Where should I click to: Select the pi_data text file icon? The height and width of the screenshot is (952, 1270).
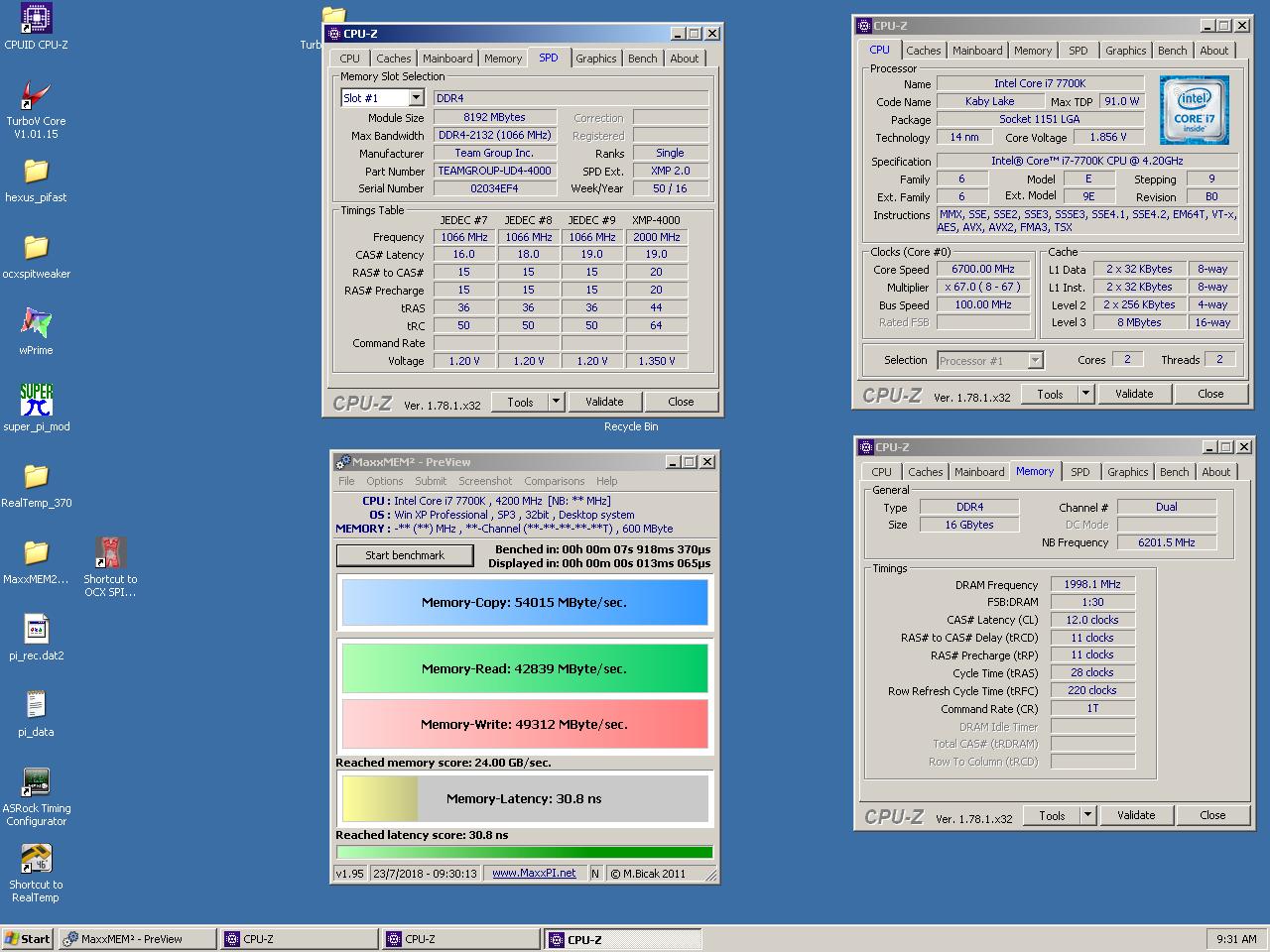(x=36, y=706)
